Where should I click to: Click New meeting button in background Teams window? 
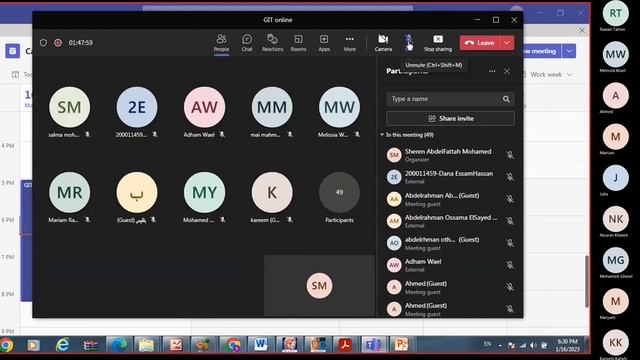(x=542, y=51)
